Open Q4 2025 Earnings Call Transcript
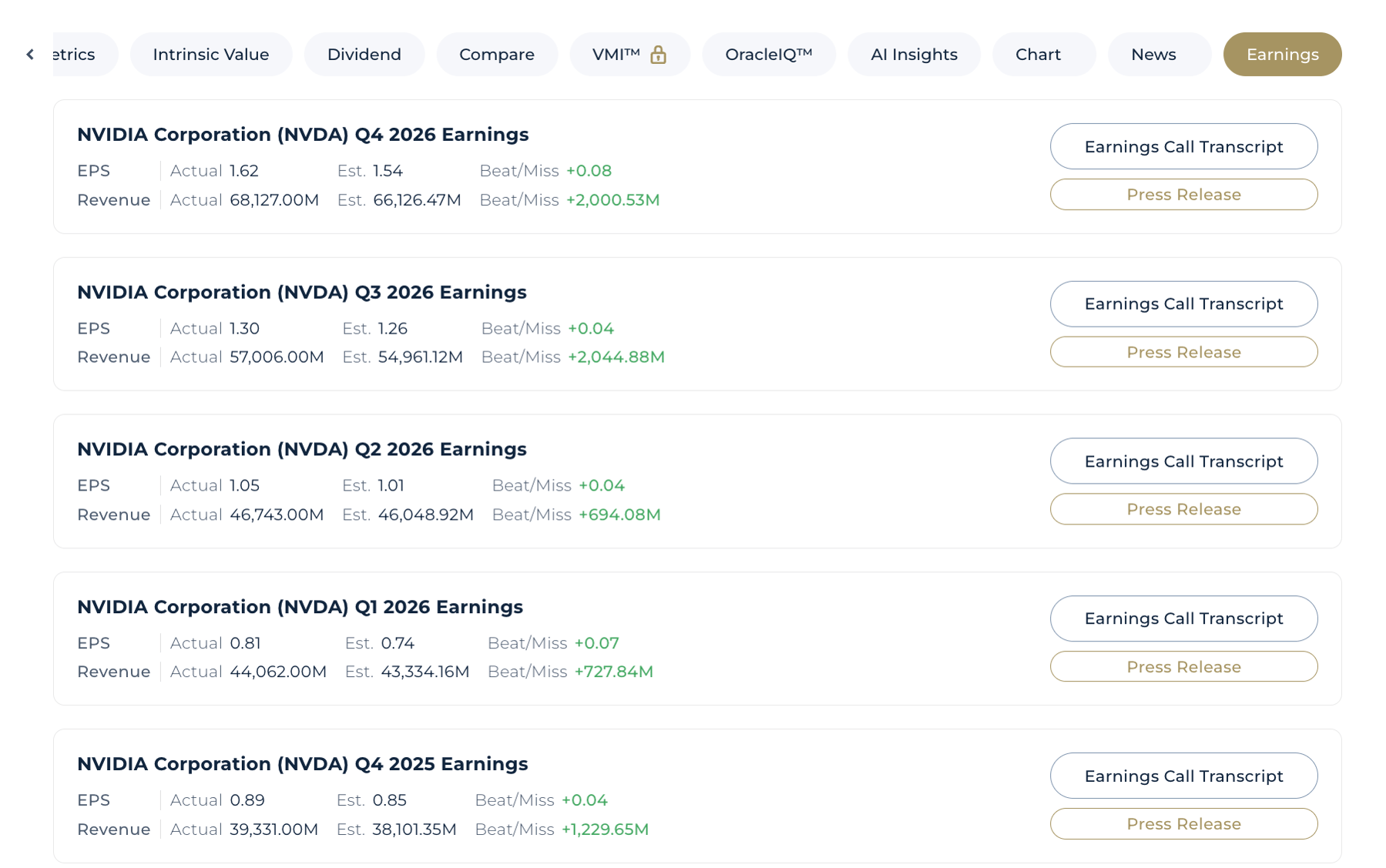Screen dimensions: 1386x868 (x=1183, y=776)
